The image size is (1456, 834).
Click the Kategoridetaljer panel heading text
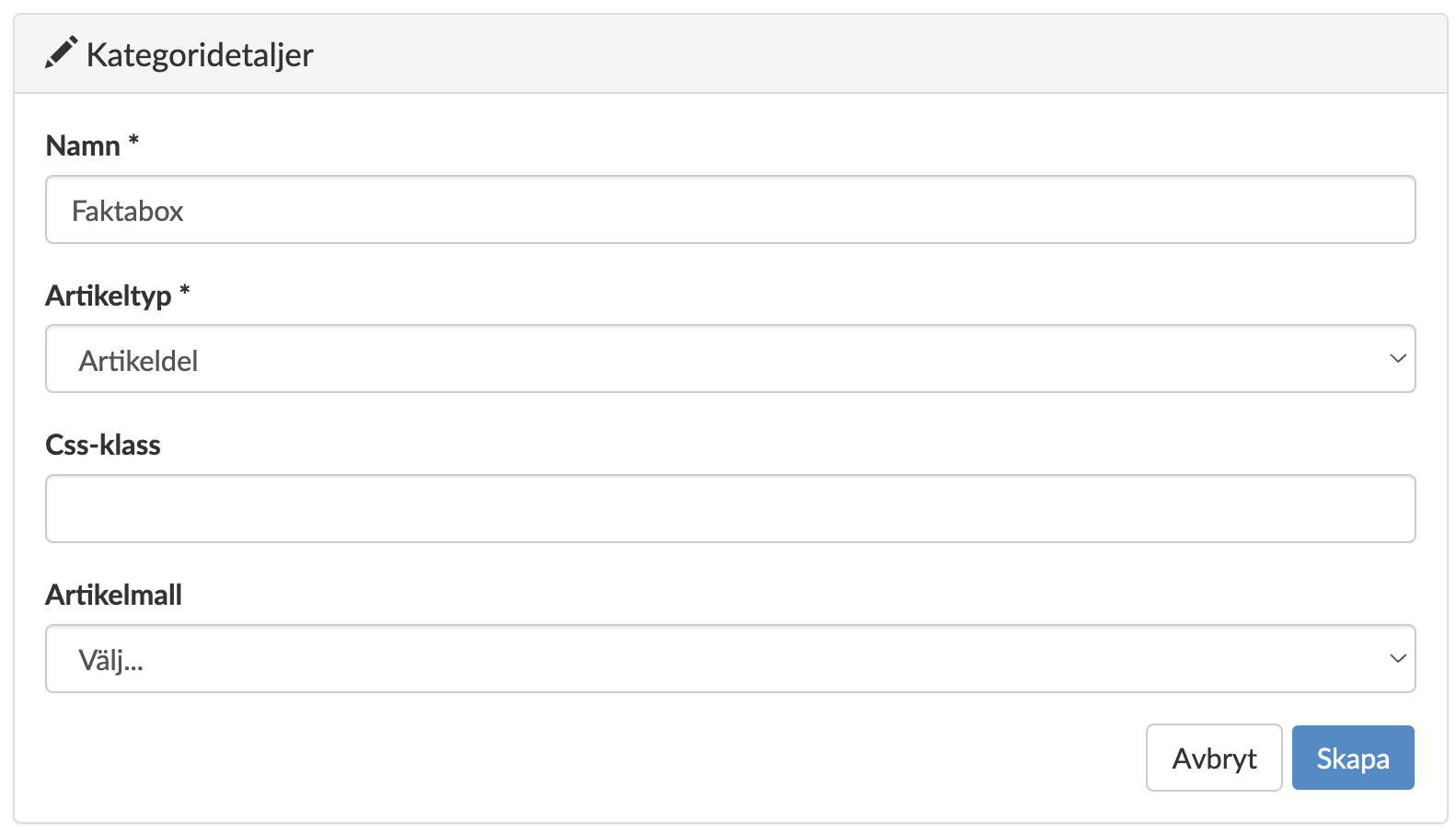(200, 55)
